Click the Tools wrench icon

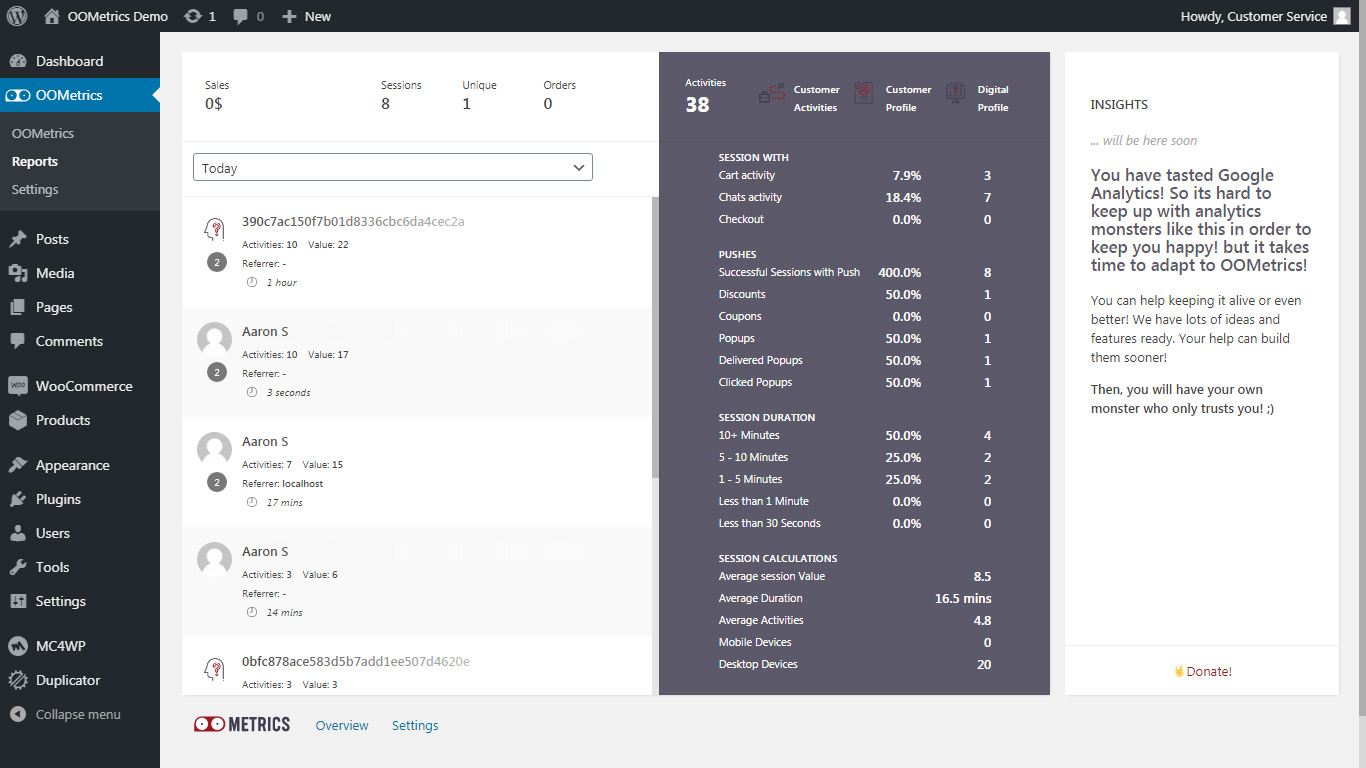pyautogui.click(x=18, y=567)
